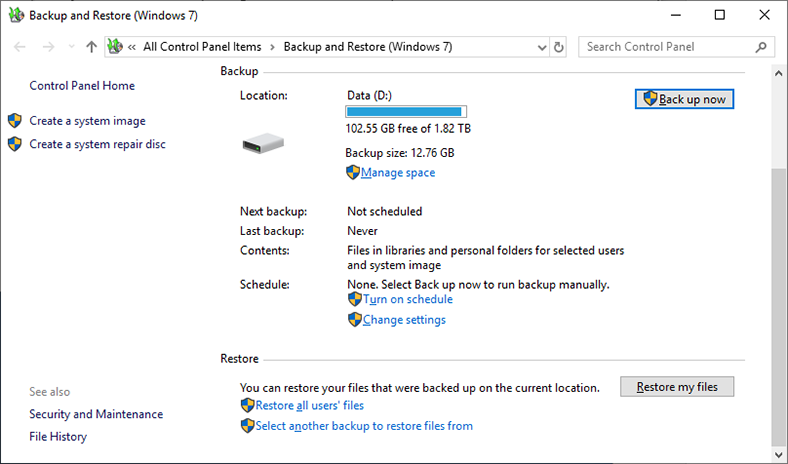The image size is (788, 464).
Task: Click the Restore my files button
Action: click(677, 387)
